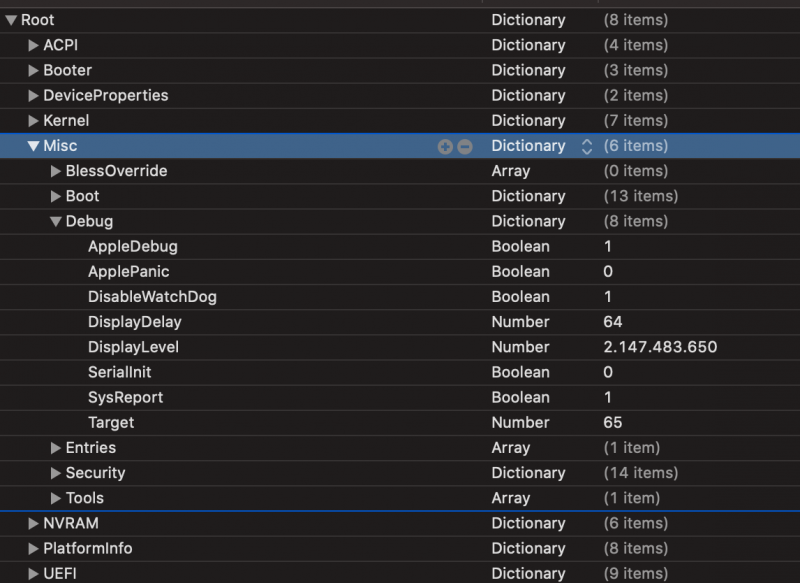Screen dimensions: 800x583
Task: Expand the BlessOverride array
Action: pos(56,171)
